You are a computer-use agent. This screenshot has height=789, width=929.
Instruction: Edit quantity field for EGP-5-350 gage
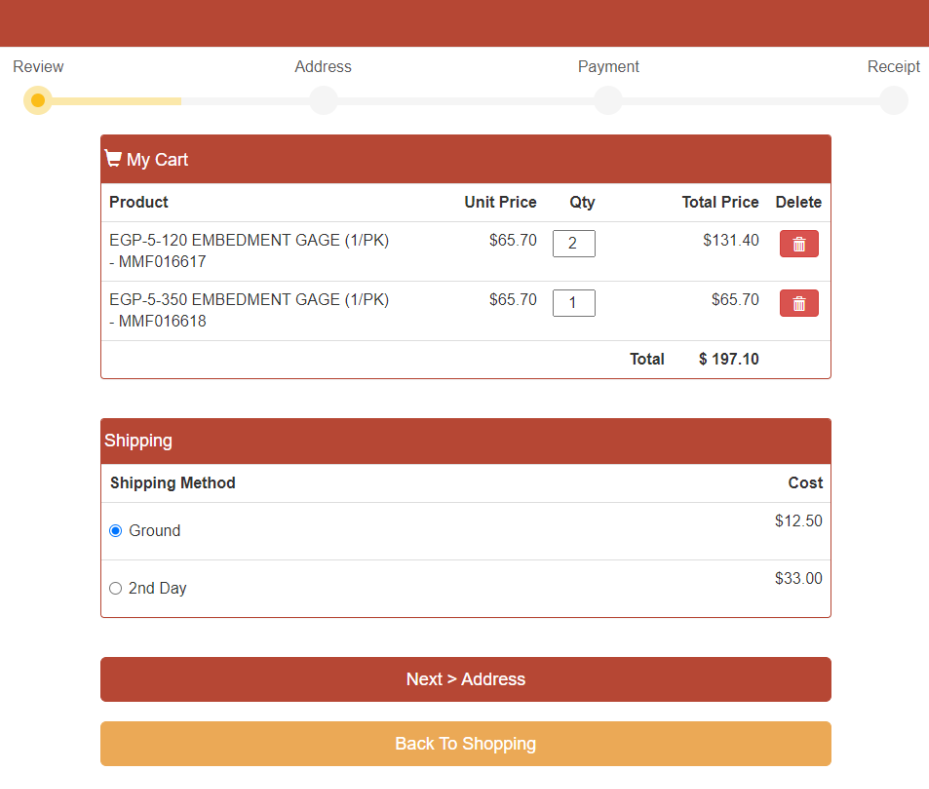pyautogui.click(x=574, y=303)
